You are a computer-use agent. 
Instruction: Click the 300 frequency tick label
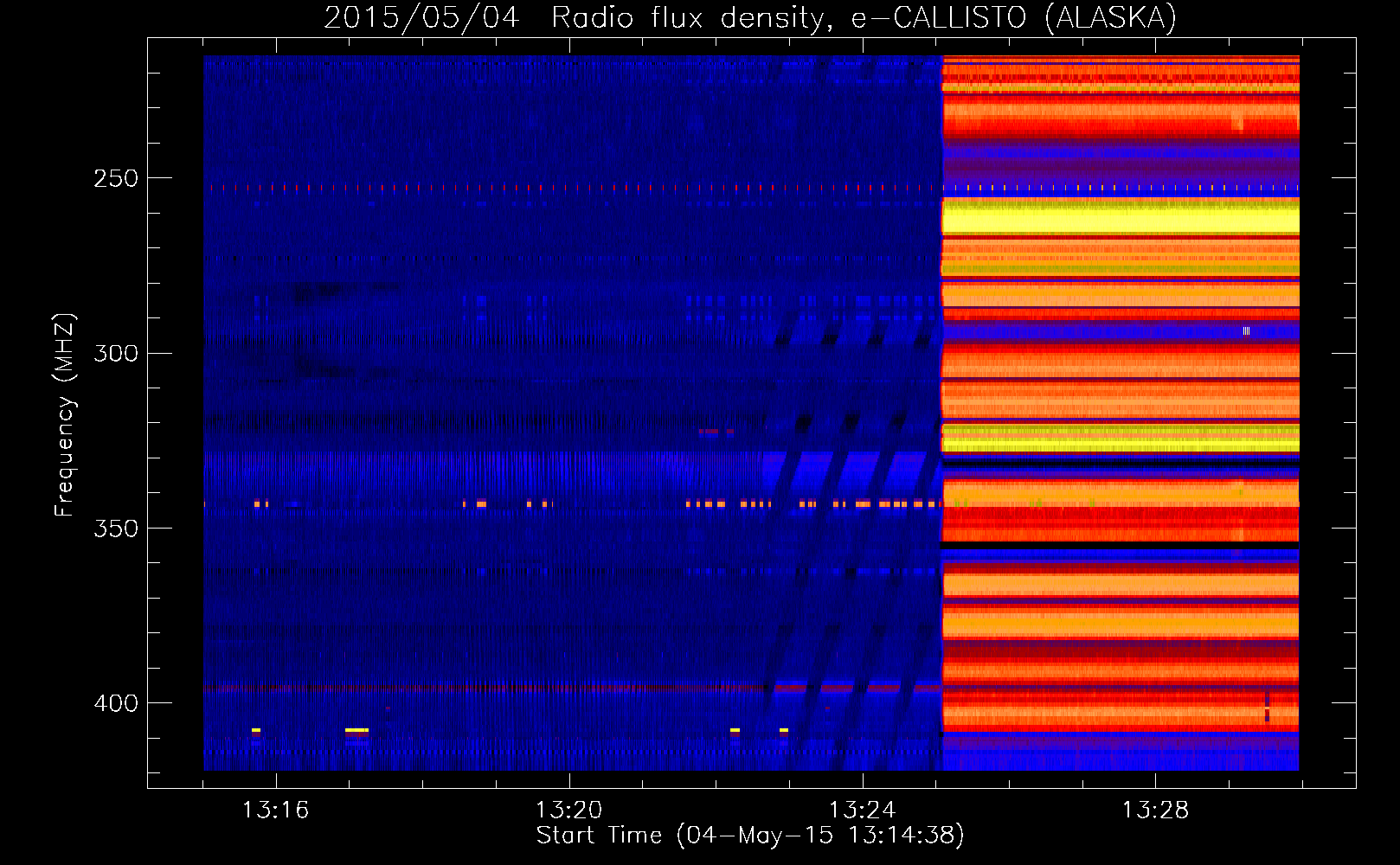click(116, 353)
